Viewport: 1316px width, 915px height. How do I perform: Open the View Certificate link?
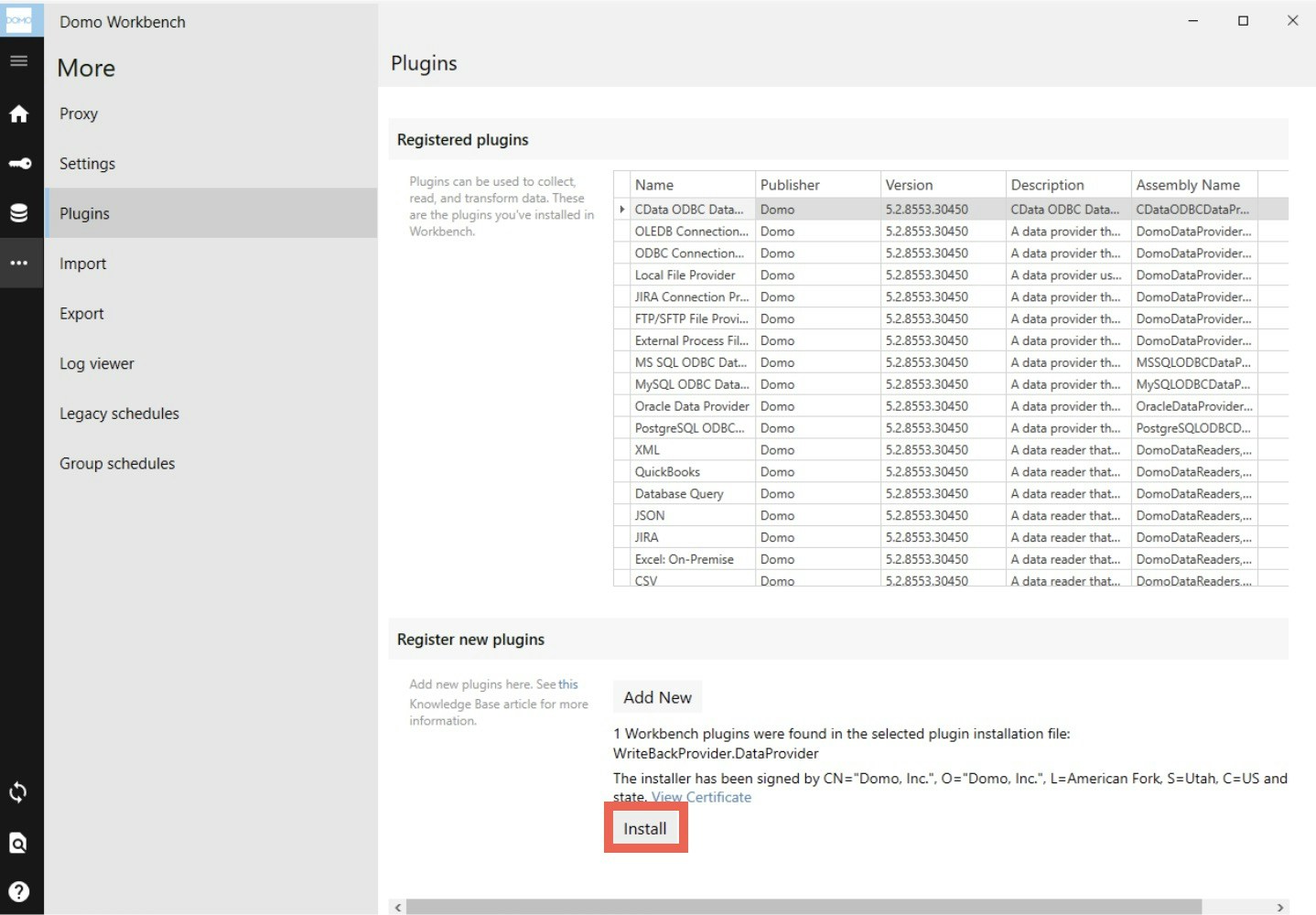pos(701,797)
